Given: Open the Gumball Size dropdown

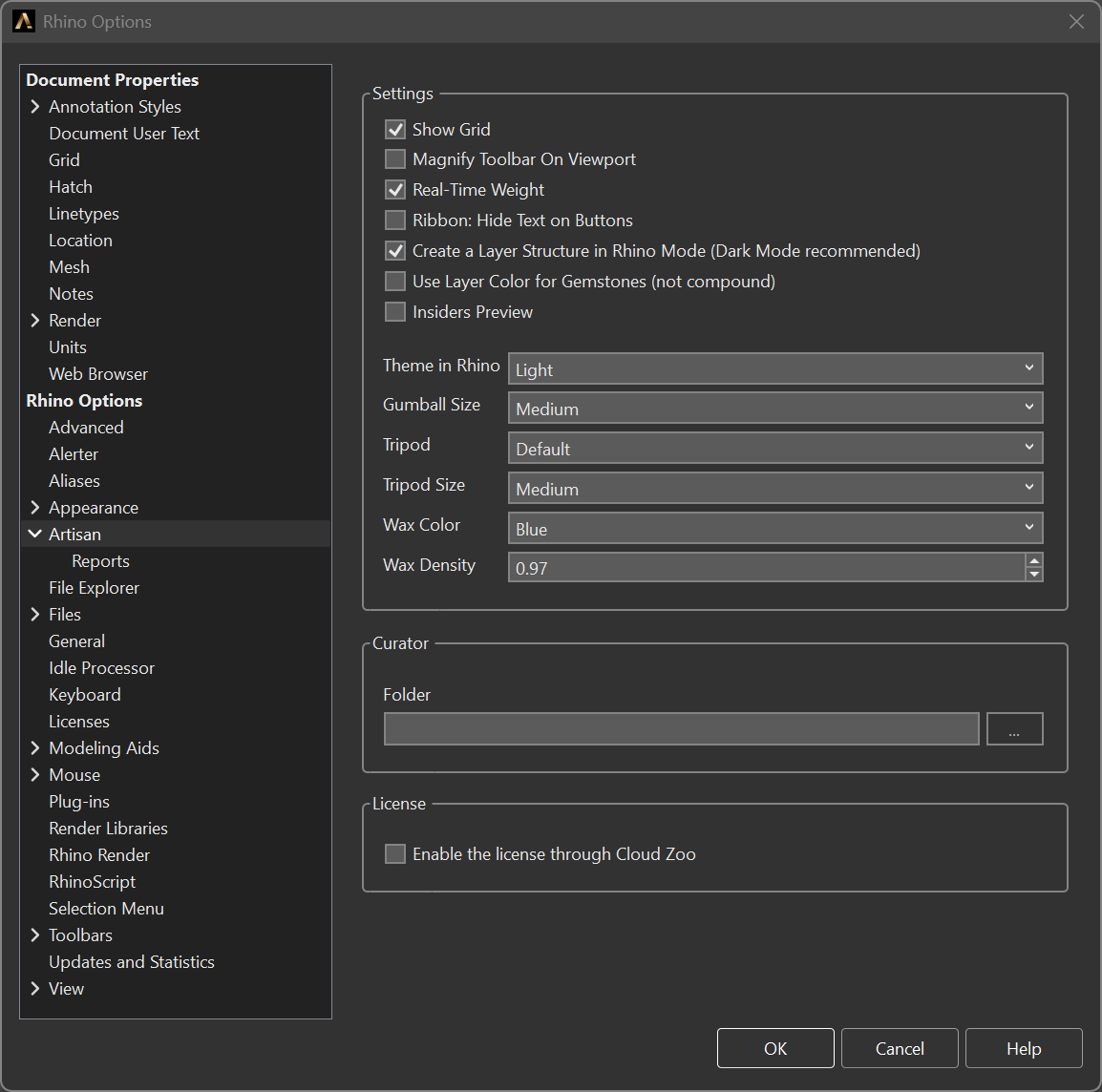Looking at the screenshot, I should 775,408.
